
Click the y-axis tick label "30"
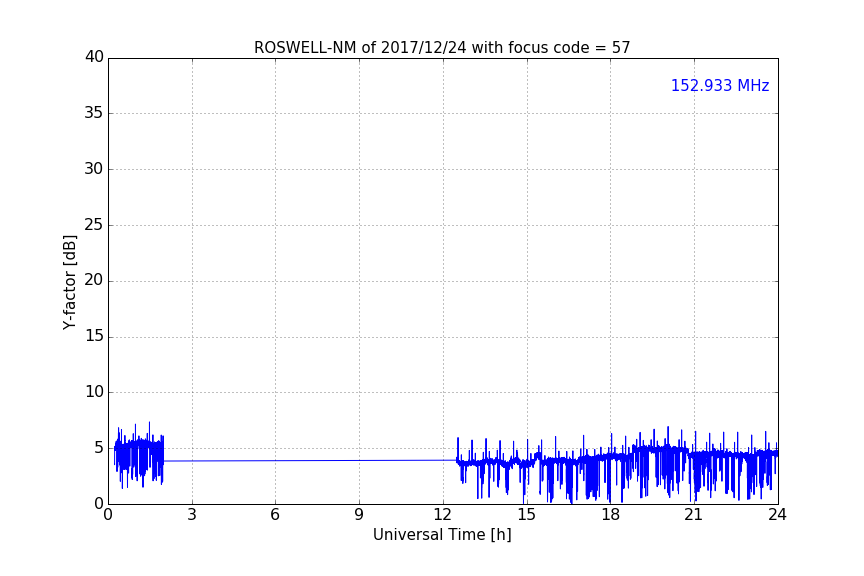pos(94,169)
